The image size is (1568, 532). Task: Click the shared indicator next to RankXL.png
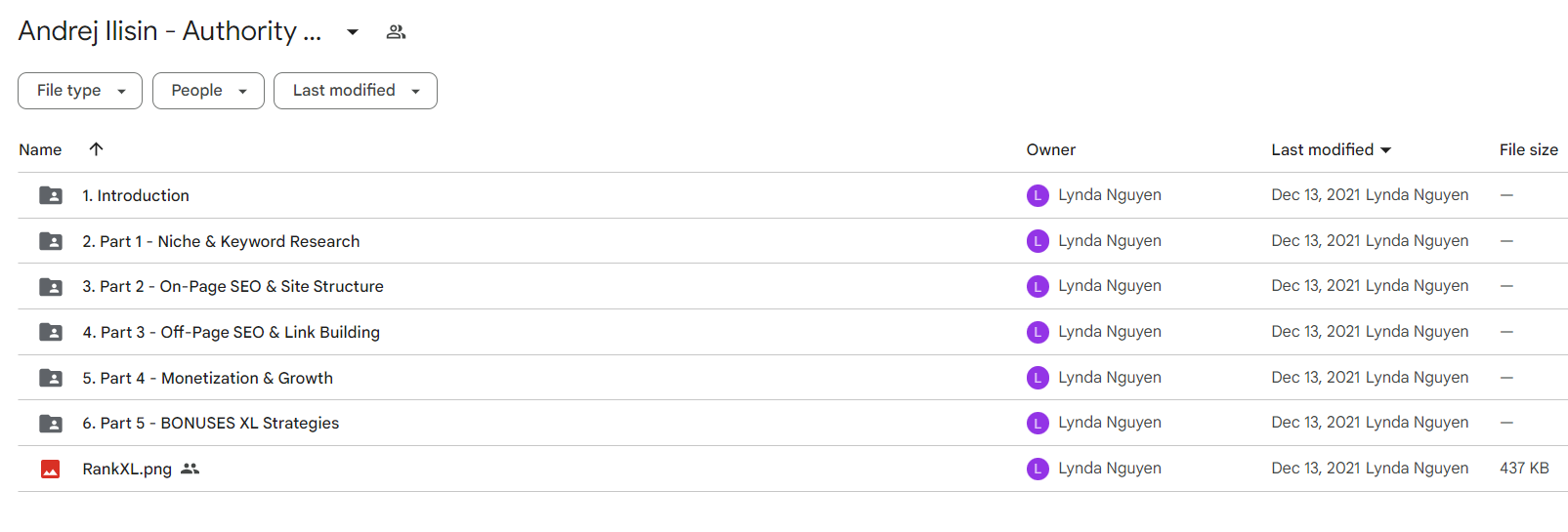[191, 469]
